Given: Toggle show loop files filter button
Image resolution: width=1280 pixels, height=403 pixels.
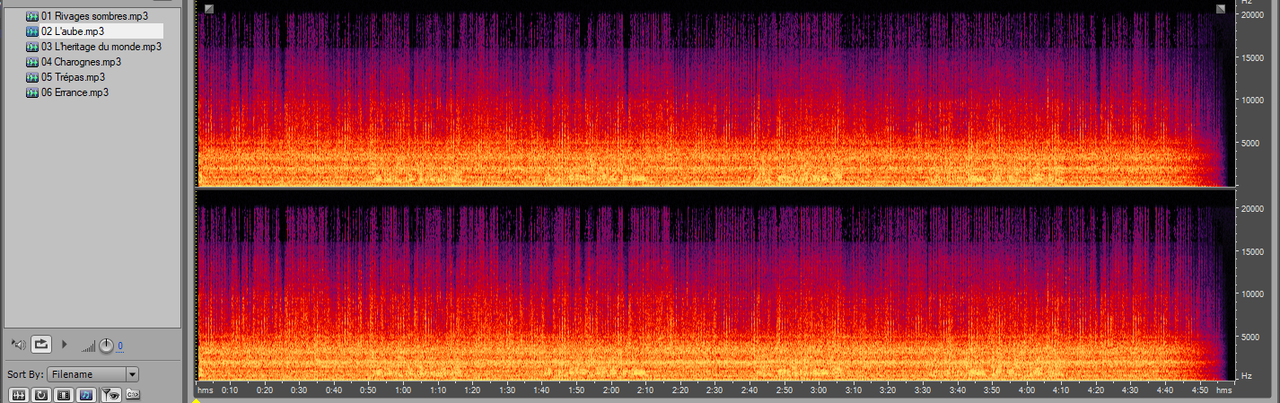Looking at the screenshot, I should pos(41,395).
